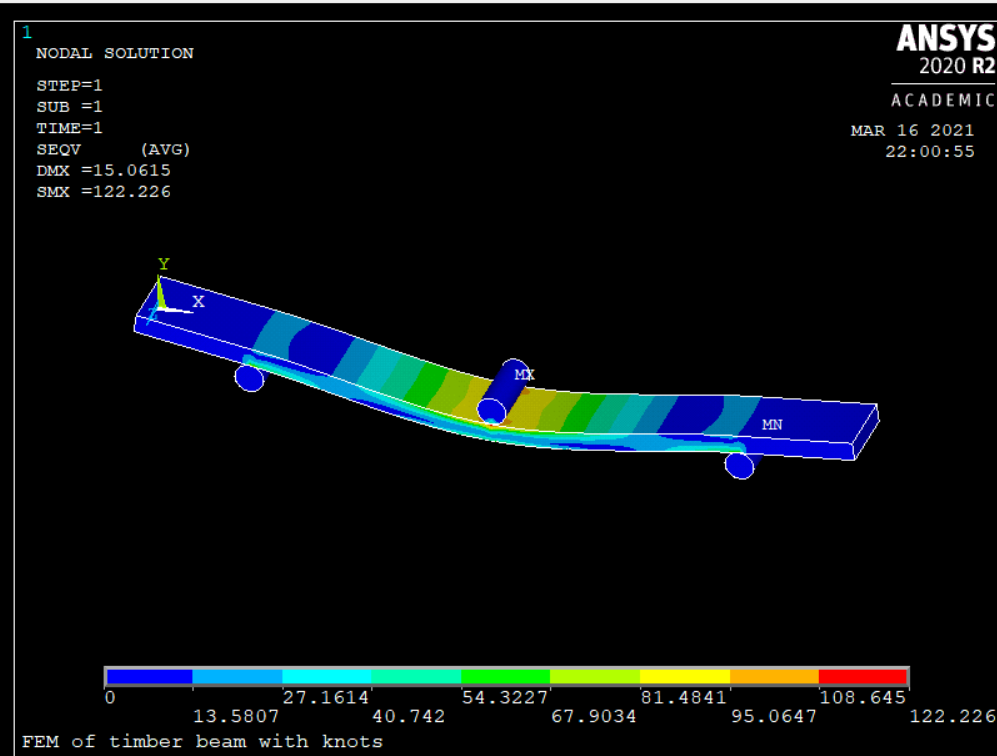Click the MAR 16 2021 date
997x756 pixels.
912,130
